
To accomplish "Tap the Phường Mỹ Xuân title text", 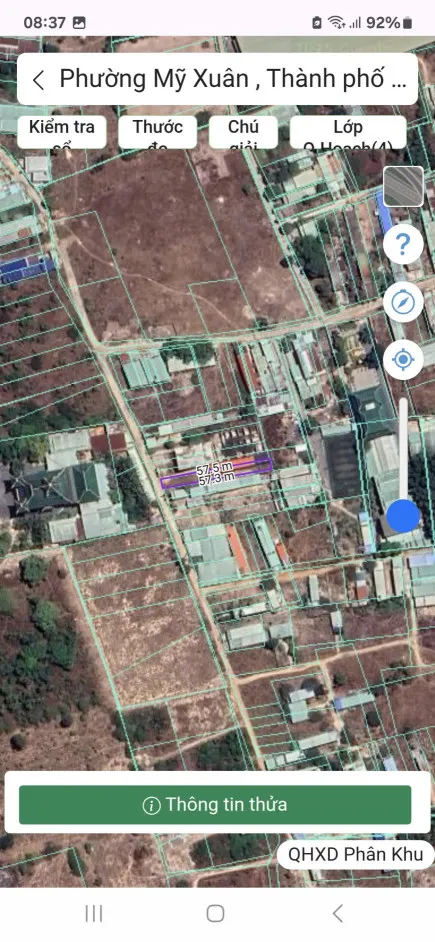I will tap(233, 79).
